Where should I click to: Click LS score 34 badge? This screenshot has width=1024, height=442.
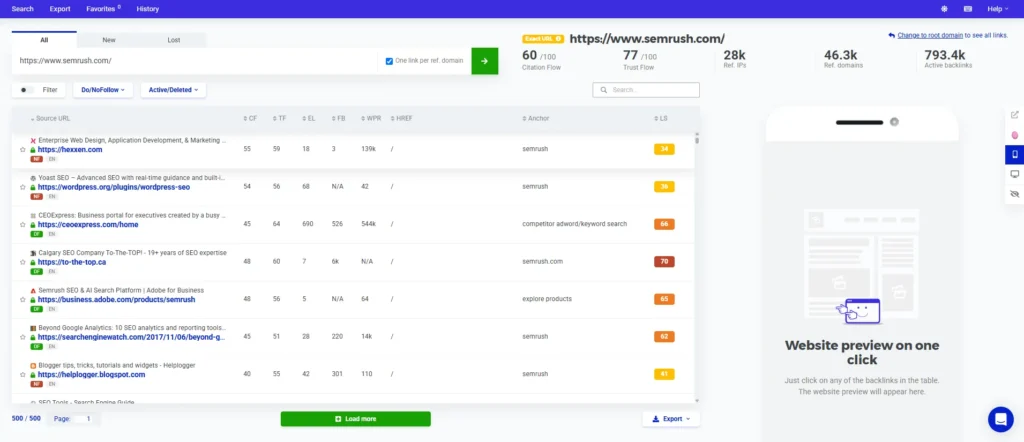point(664,150)
